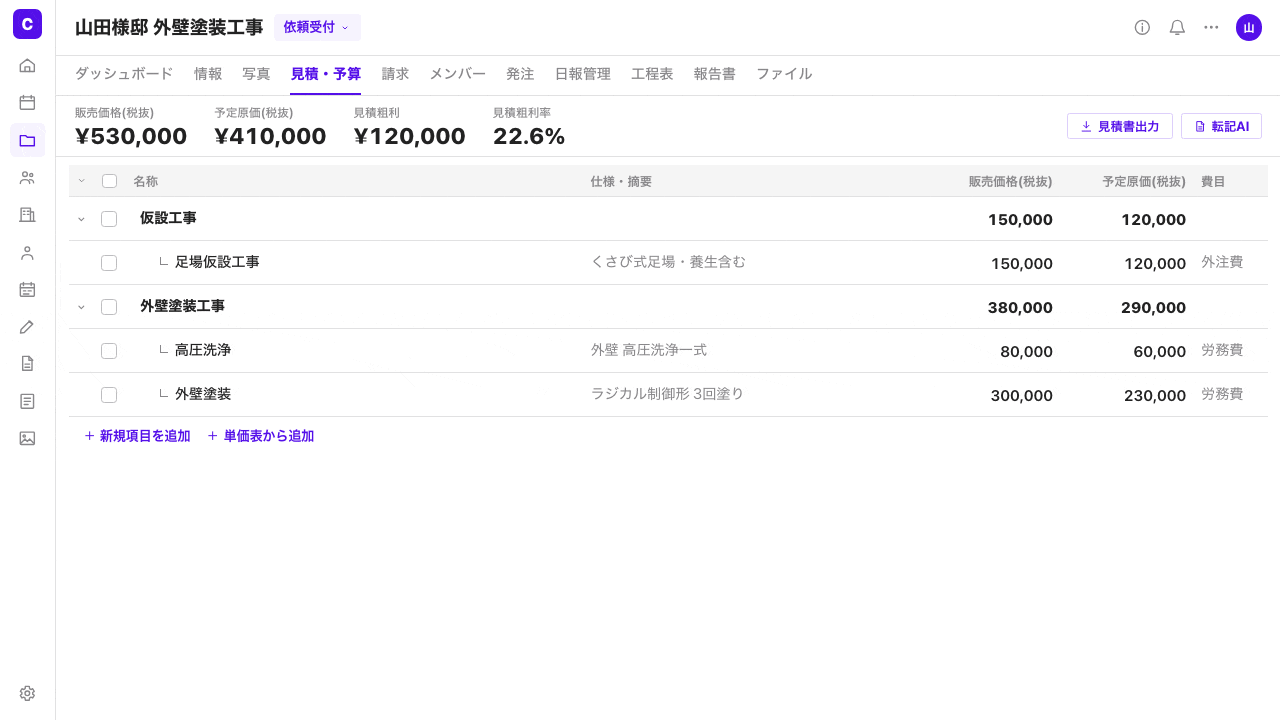Viewport: 1280px width, 720px height.
Task: Click the 外壁塗装 item name
Action: click(x=203, y=394)
